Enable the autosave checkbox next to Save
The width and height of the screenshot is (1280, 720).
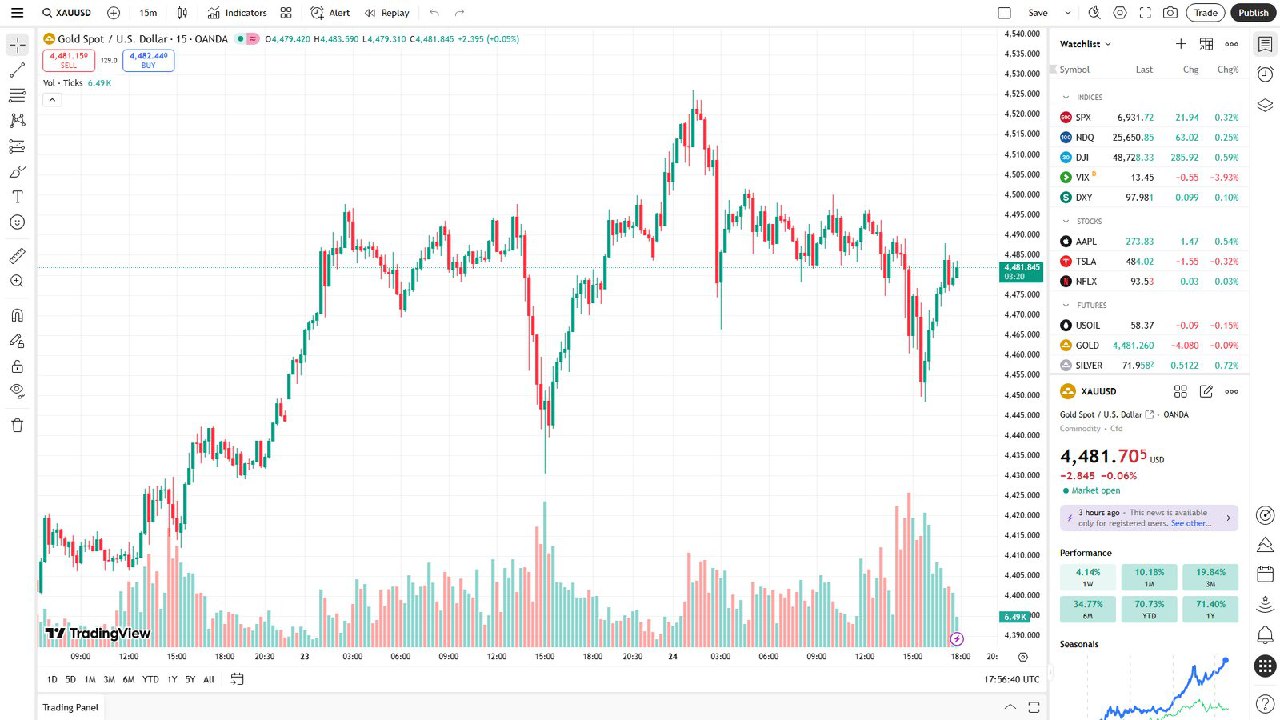(1004, 12)
